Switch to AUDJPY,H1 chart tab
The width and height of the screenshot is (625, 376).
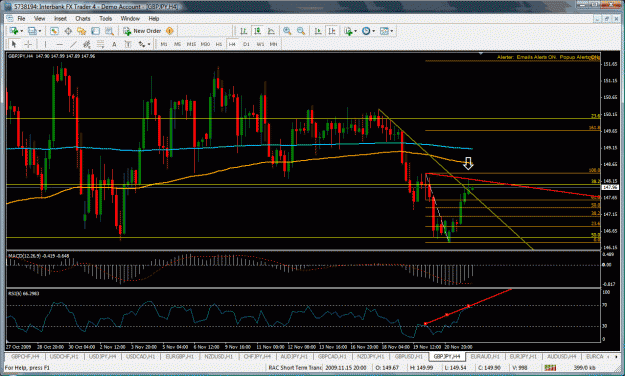coord(294,356)
